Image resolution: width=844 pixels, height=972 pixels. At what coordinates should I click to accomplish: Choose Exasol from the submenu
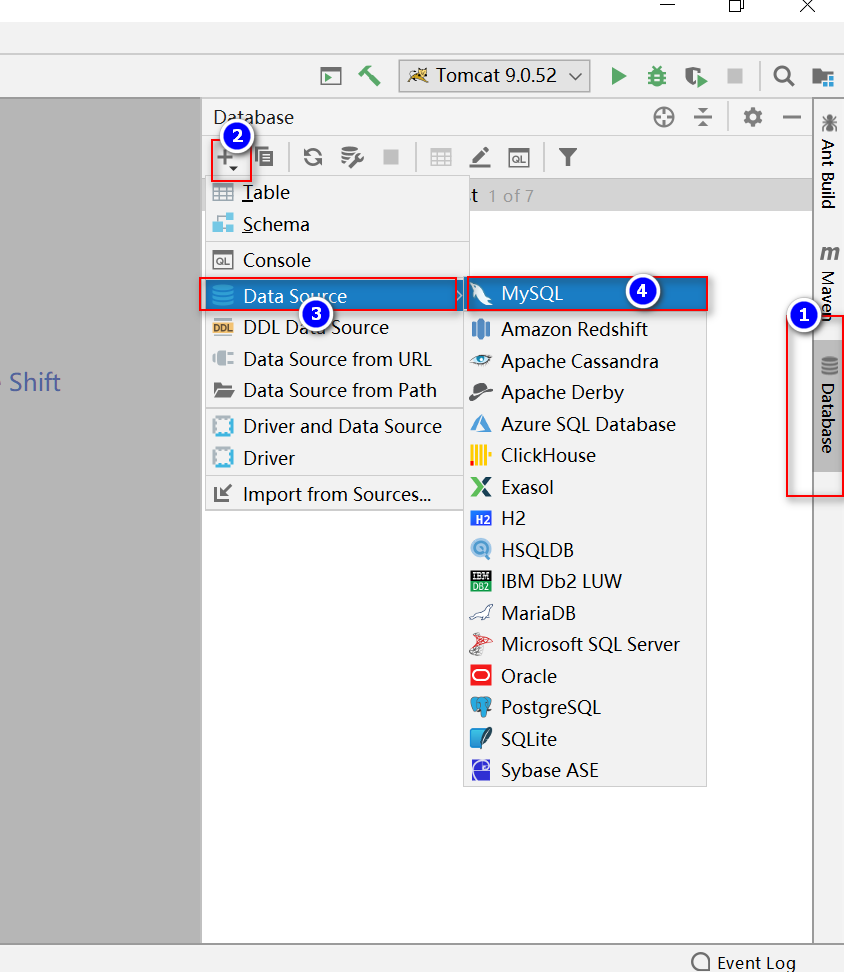tap(585, 487)
